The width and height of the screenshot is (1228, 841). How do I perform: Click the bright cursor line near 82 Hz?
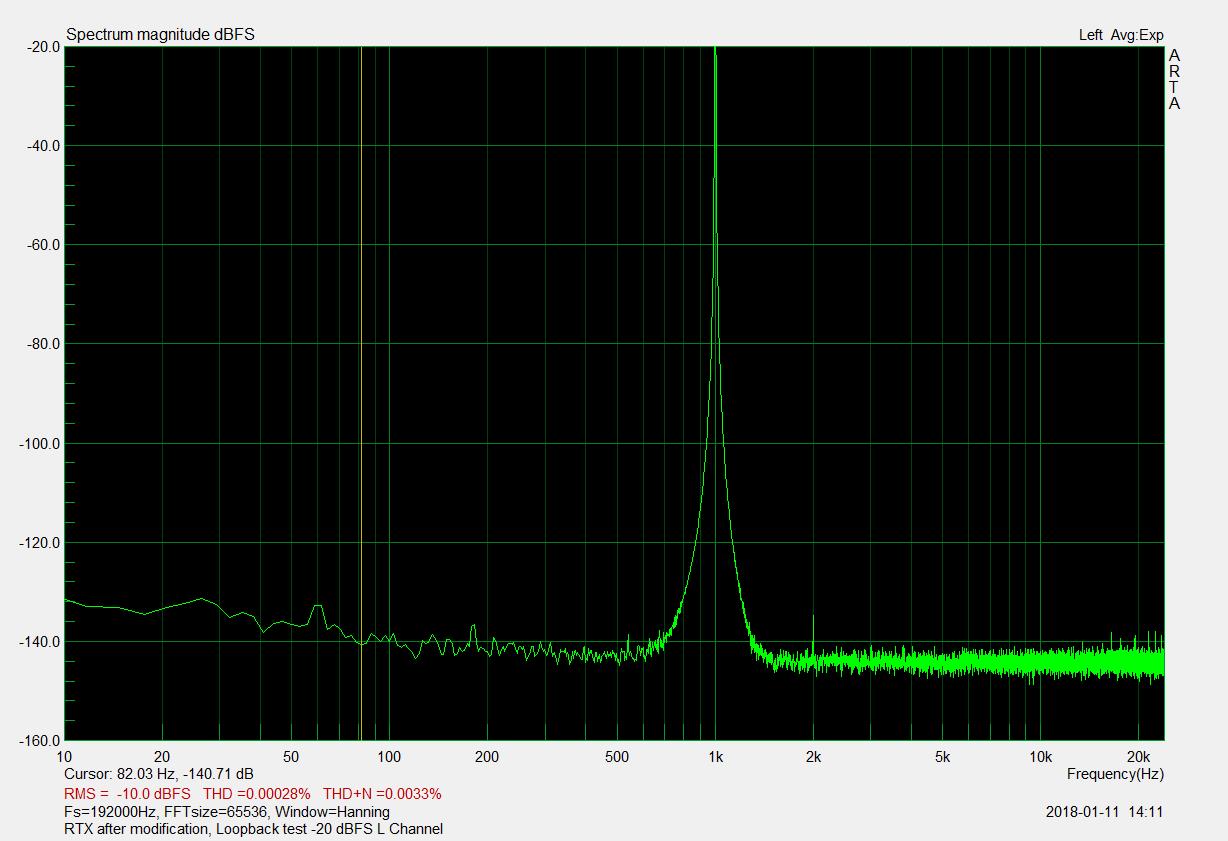tap(360, 393)
